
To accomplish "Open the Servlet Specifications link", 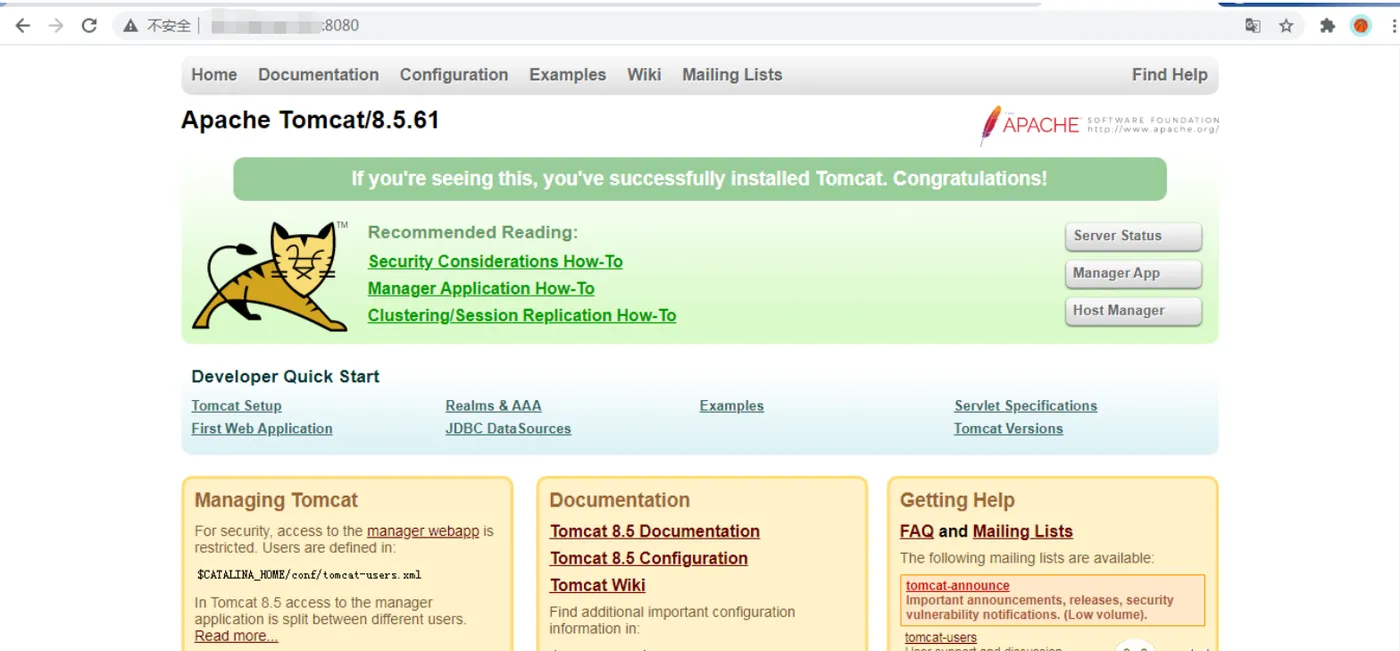I will click(x=1026, y=406).
